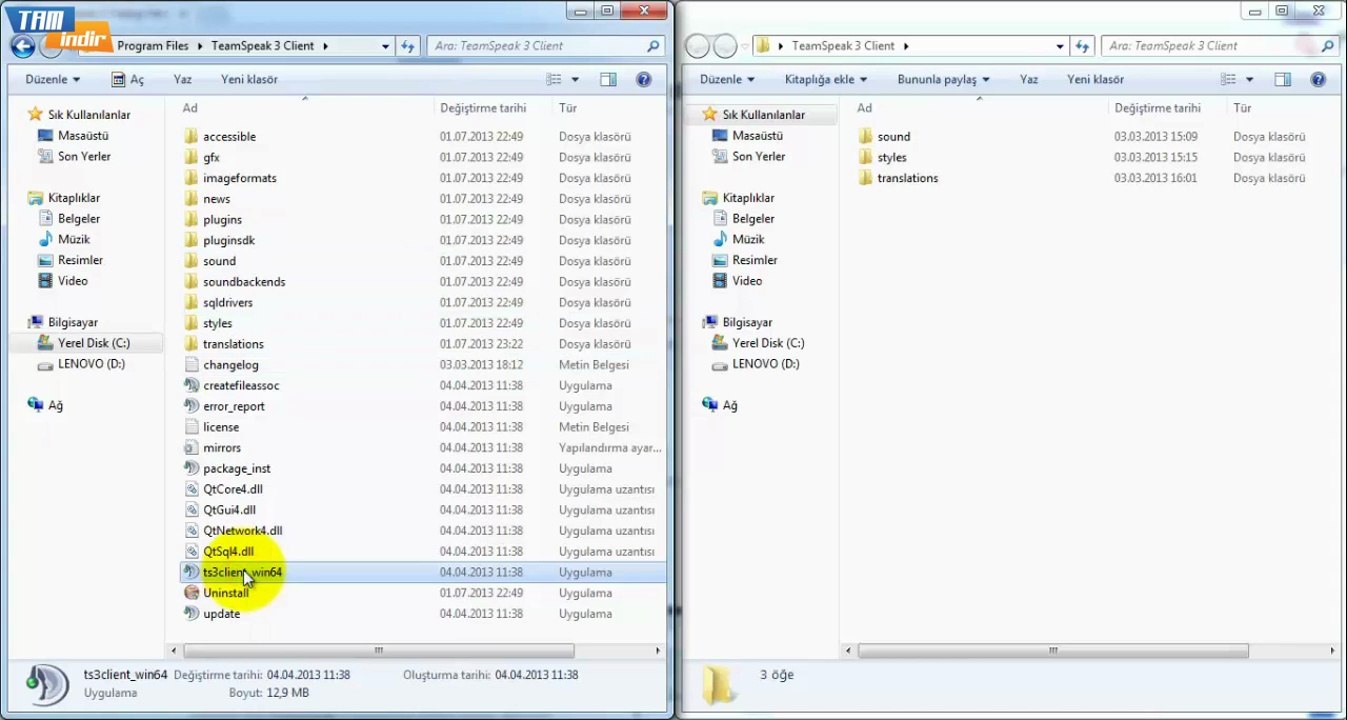Click the update application icon

coord(193,614)
